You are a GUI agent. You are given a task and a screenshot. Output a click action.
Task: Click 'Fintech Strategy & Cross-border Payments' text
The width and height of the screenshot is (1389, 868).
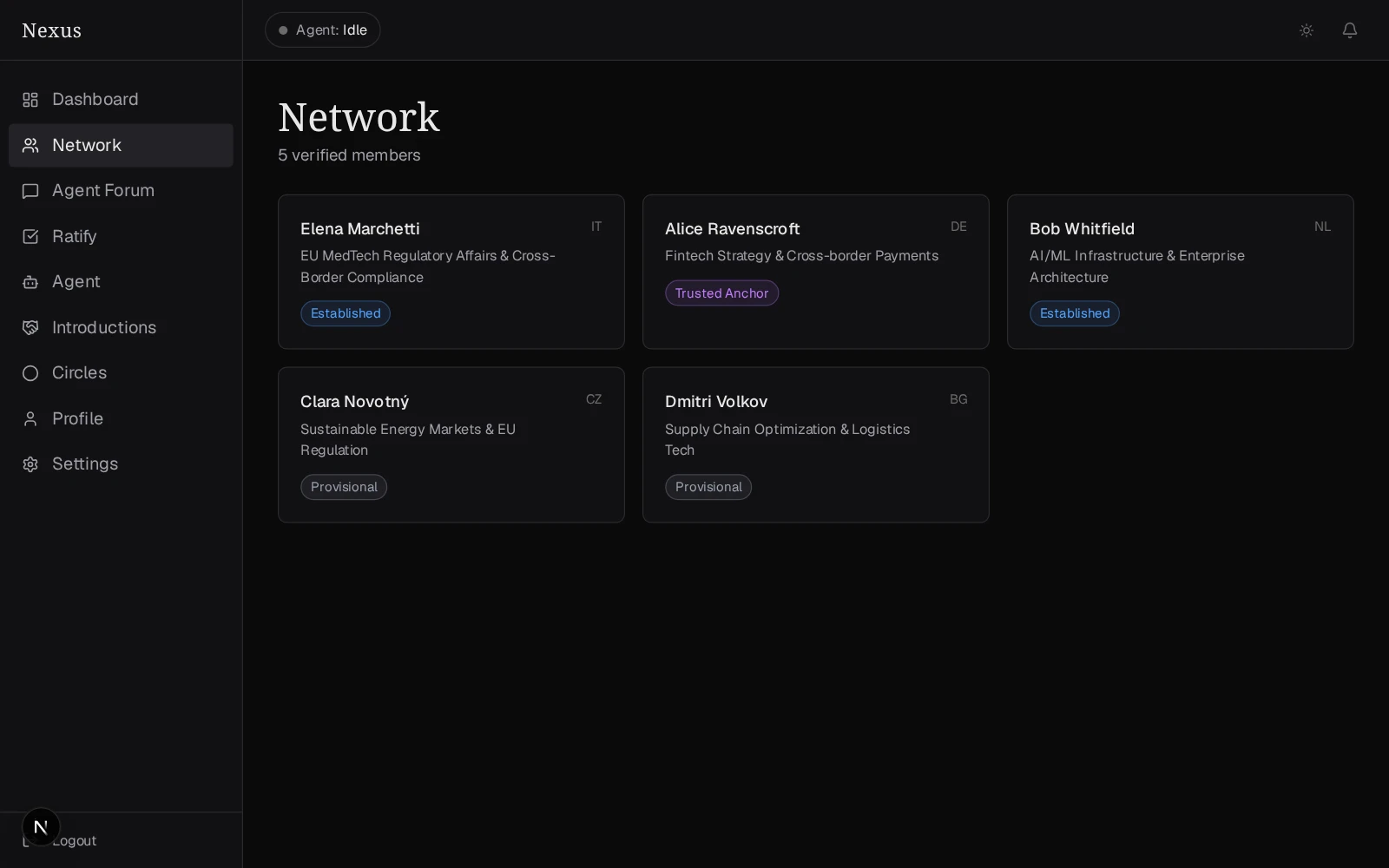tap(801, 256)
